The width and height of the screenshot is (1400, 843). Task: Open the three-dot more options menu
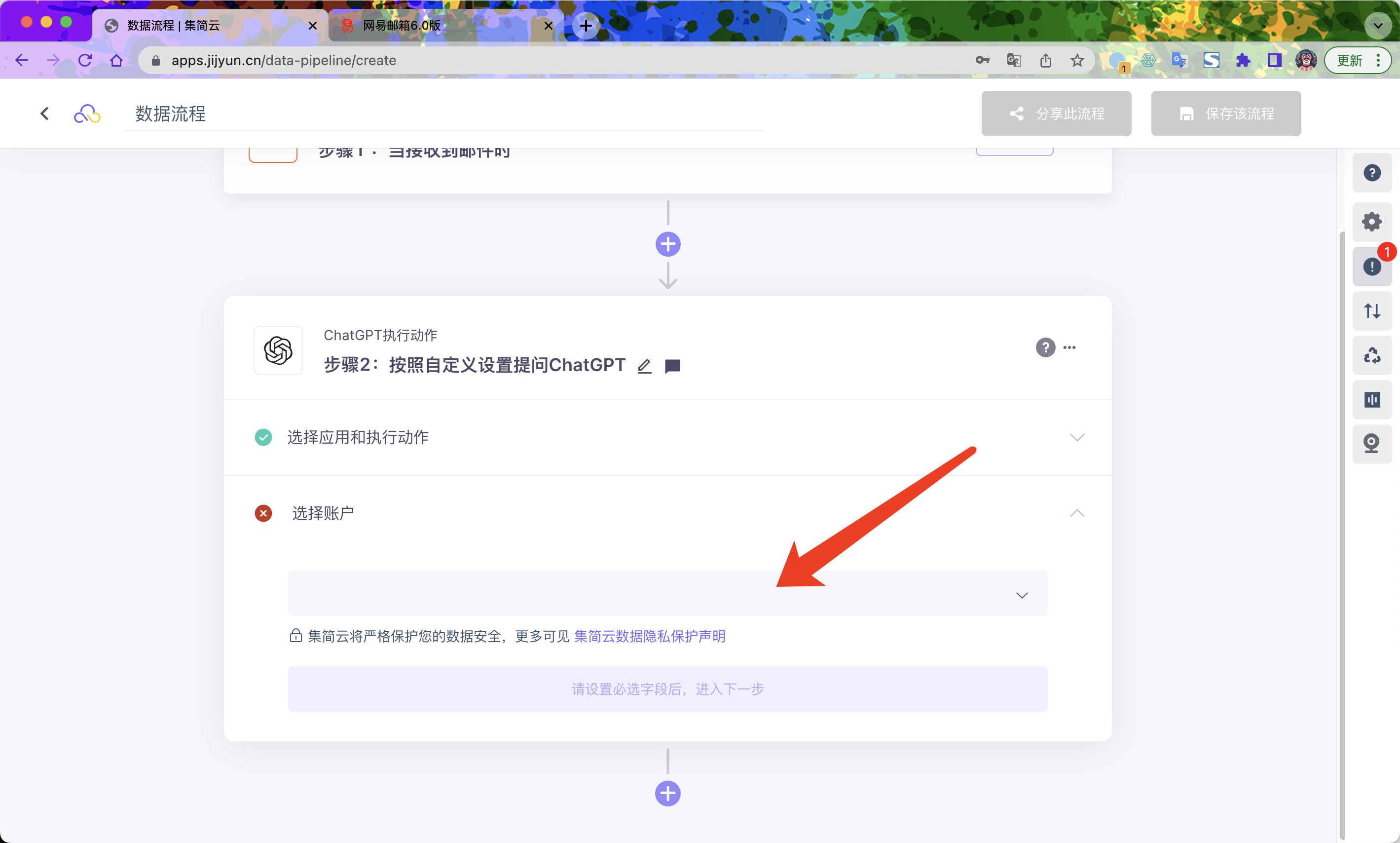[x=1069, y=347]
